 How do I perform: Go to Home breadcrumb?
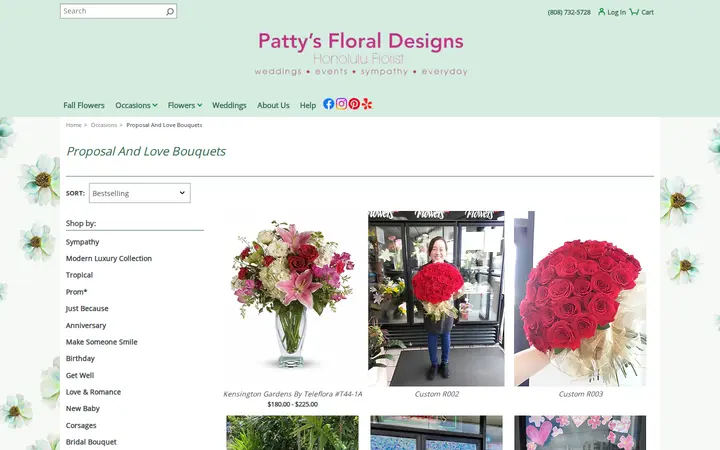click(x=73, y=125)
